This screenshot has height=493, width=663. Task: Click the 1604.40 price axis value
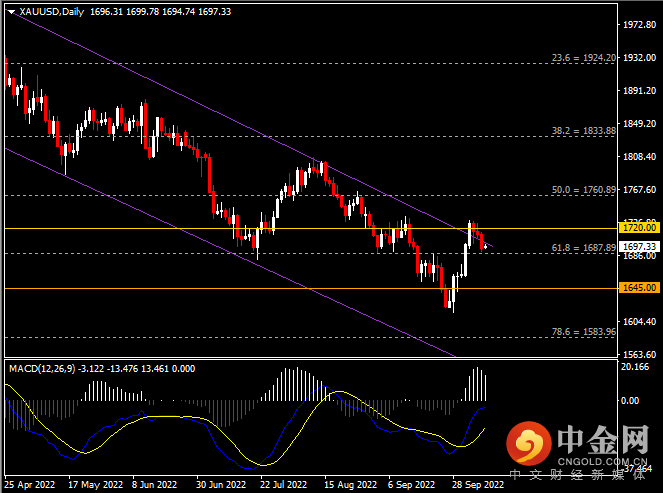640,322
